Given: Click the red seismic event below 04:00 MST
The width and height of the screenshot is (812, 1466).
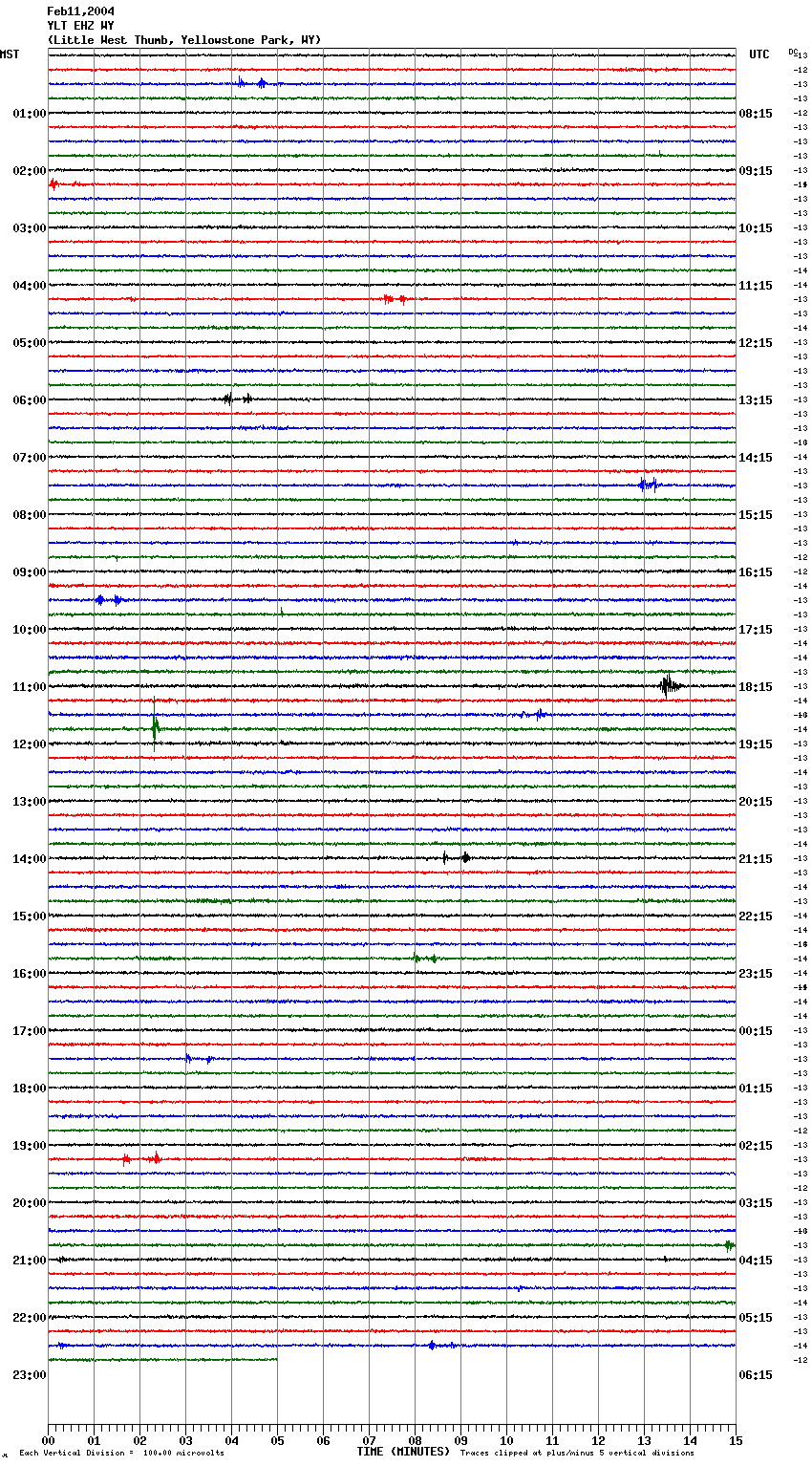Looking at the screenshot, I should (395, 299).
